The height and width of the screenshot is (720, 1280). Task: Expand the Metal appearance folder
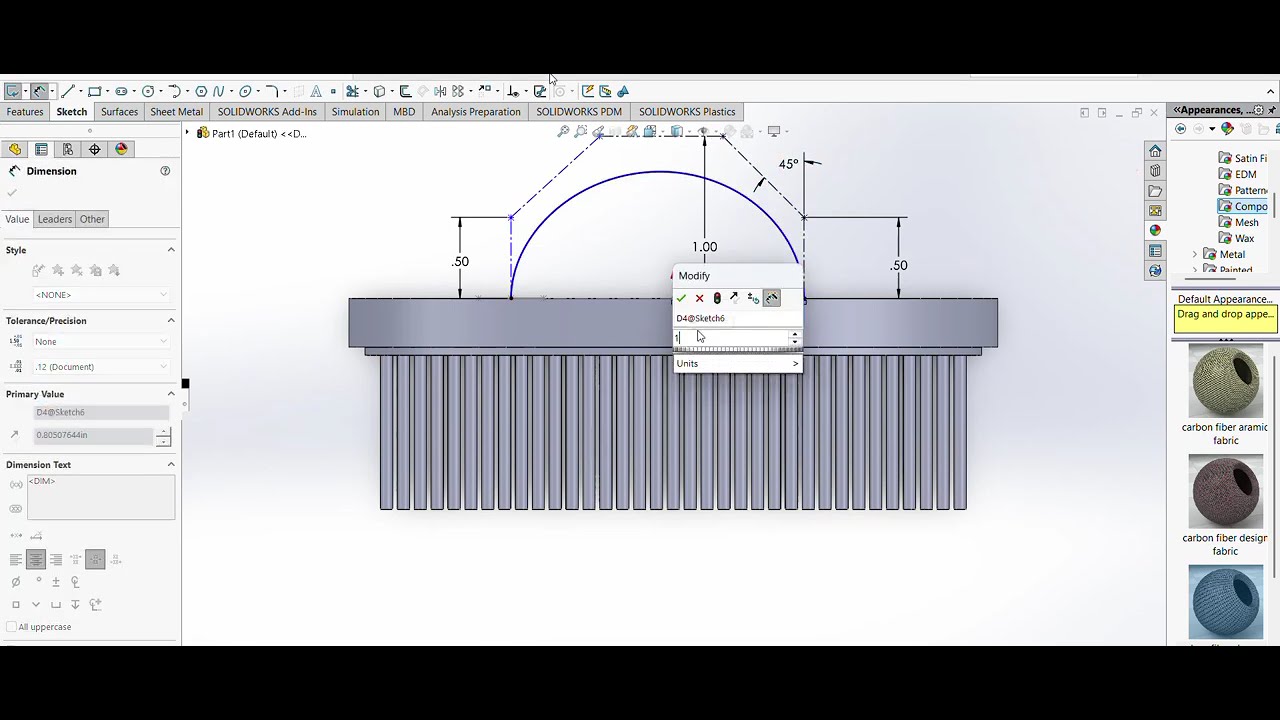[1195, 255]
